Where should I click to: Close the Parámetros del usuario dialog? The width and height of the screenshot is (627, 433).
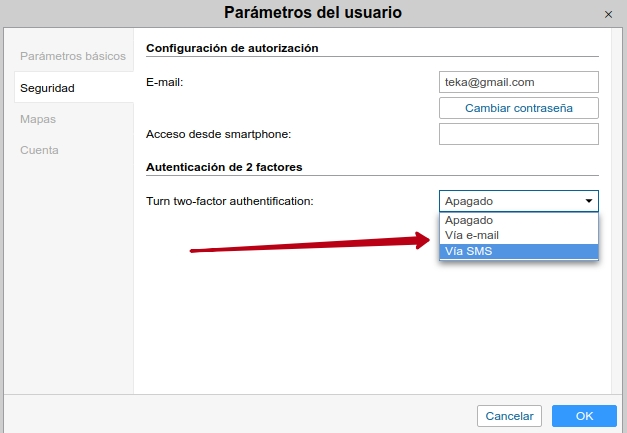pyautogui.click(x=609, y=14)
